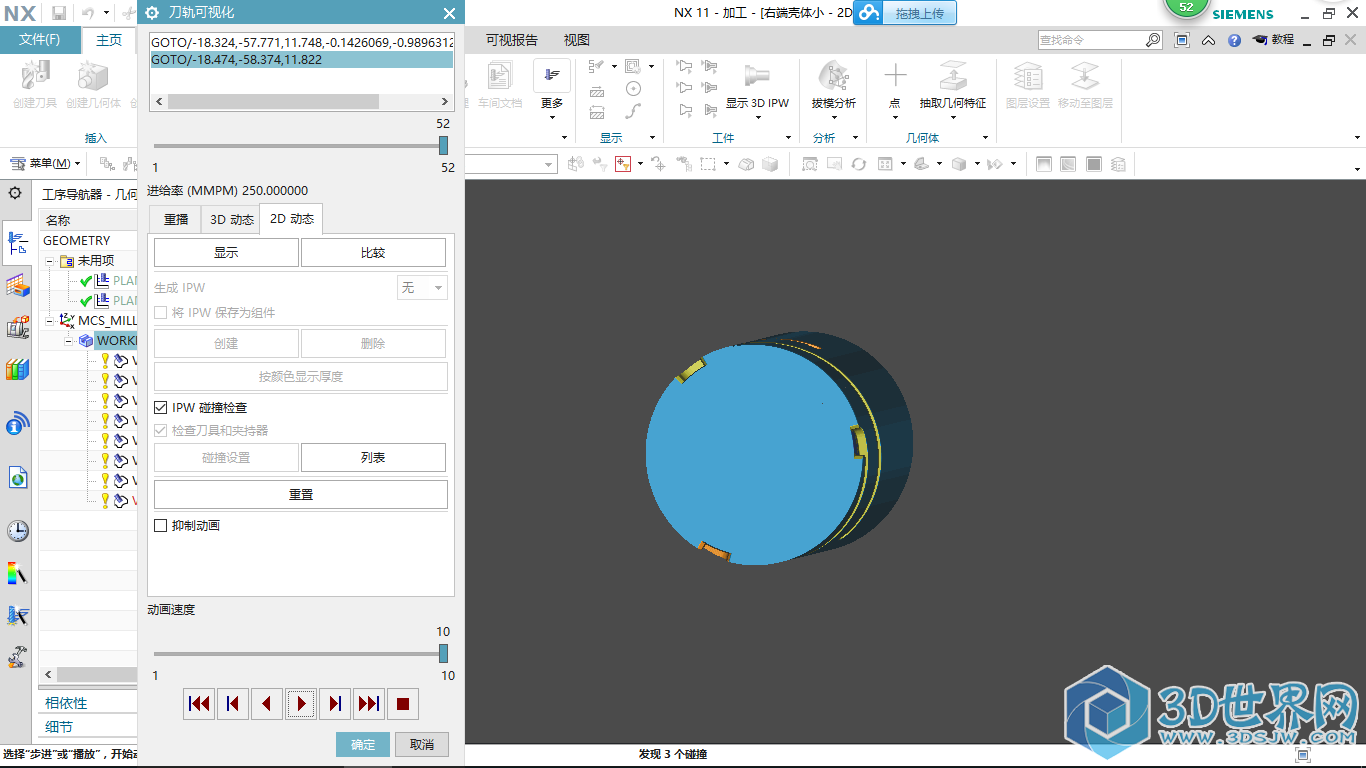
Task: Open 抽取几何特征 dropdown arrow
Action: pos(953,117)
